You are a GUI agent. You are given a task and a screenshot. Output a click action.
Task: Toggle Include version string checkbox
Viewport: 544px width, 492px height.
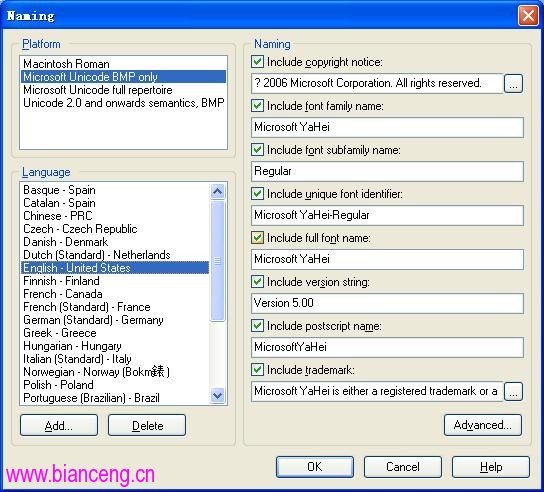[x=257, y=282]
